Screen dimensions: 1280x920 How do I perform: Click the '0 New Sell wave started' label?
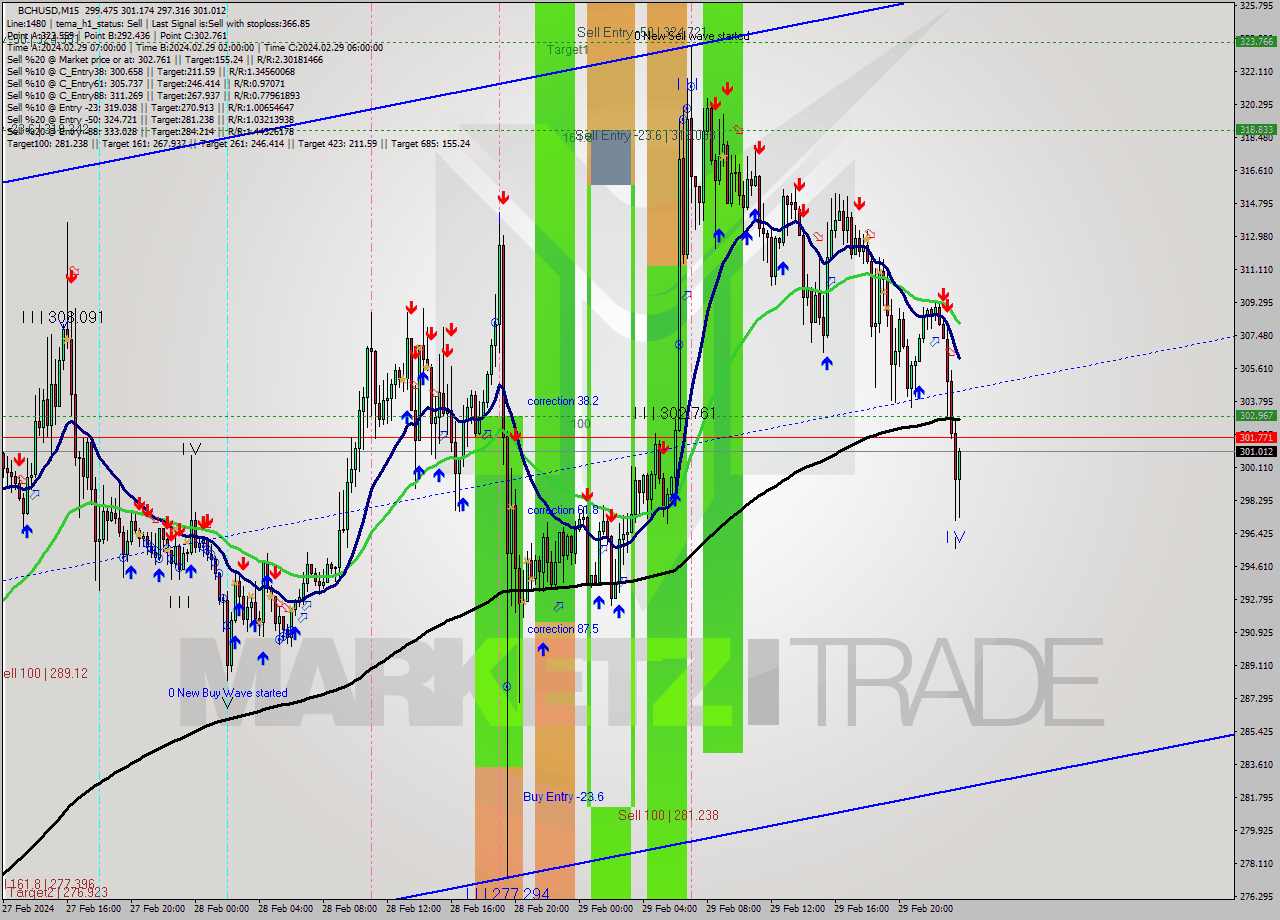692,36
